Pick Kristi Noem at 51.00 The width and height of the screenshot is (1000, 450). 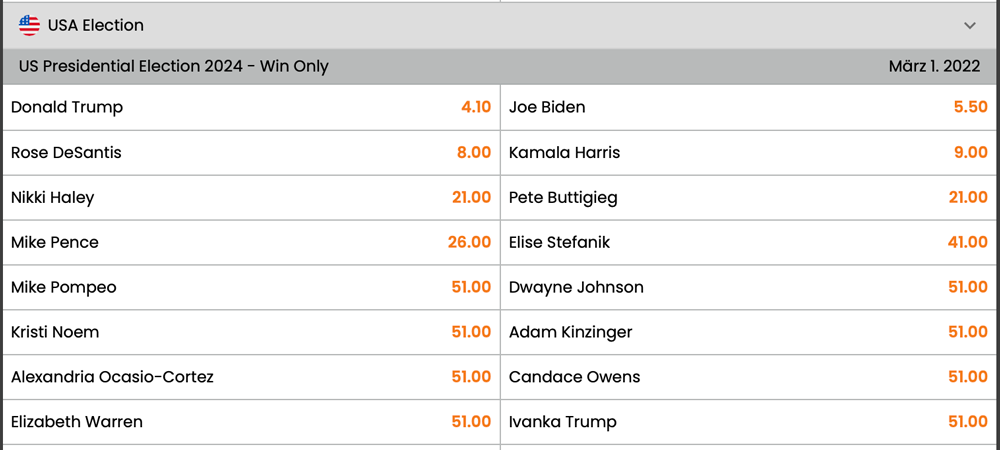[x=251, y=332]
